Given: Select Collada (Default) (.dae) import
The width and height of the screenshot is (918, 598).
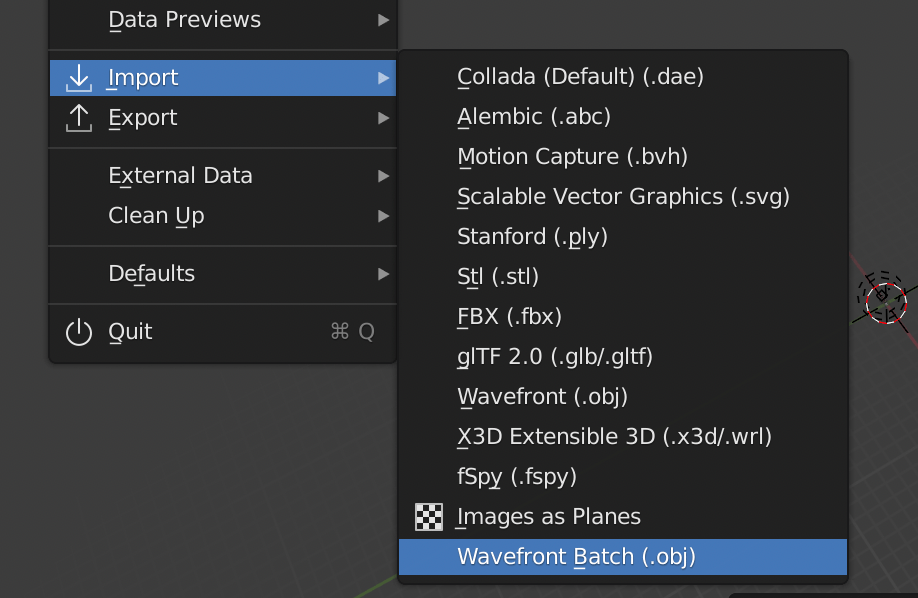Looking at the screenshot, I should 579,76.
